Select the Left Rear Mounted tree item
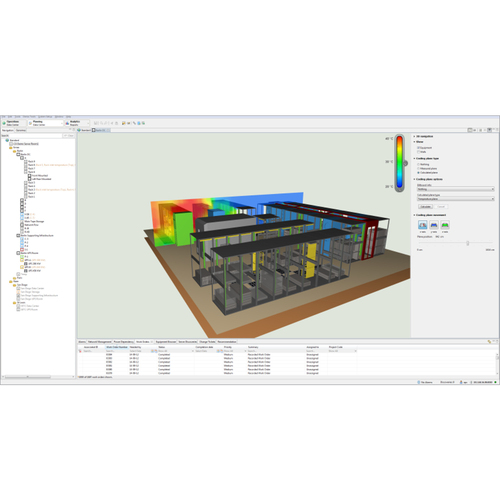 point(41,179)
